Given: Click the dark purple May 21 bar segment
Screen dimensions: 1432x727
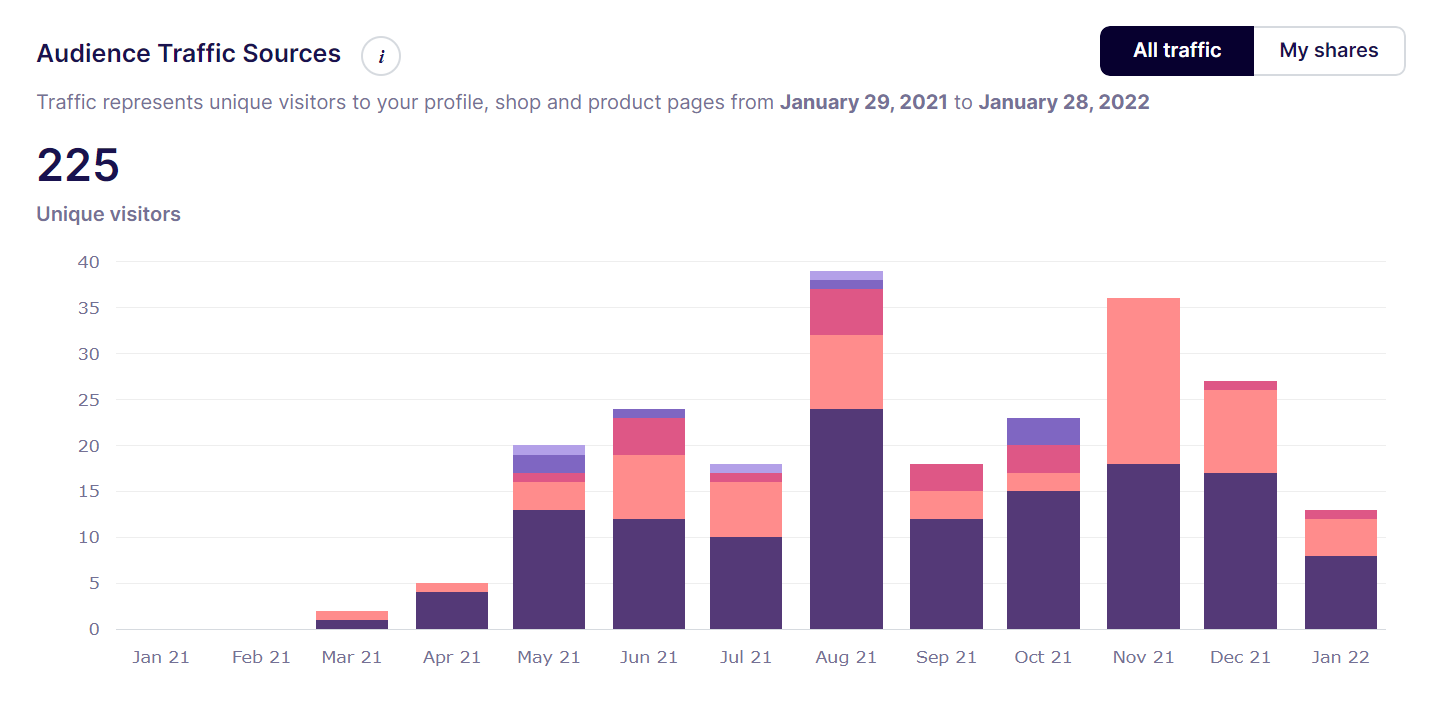Looking at the screenshot, I should pos(549,569).
